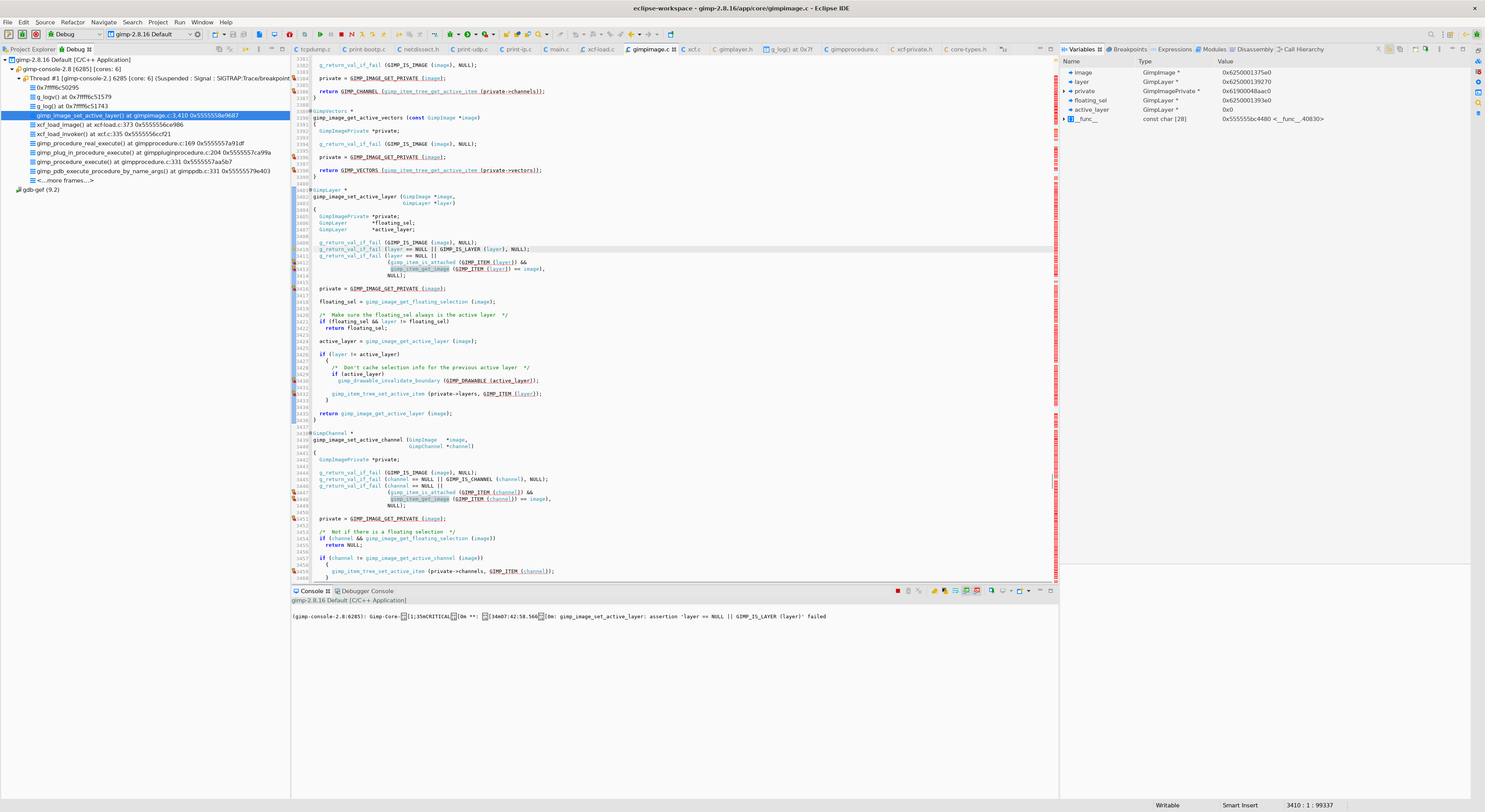
Task: Open the Navigate menu
Action: click(104, 22)
